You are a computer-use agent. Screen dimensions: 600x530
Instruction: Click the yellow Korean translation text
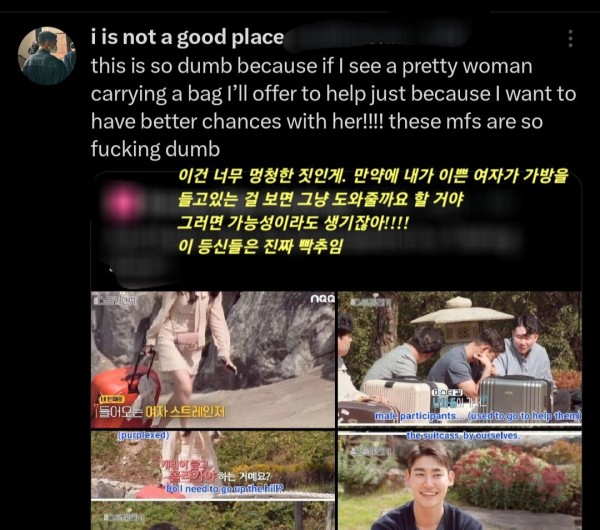pyautogui.click(x=373, y=211)
